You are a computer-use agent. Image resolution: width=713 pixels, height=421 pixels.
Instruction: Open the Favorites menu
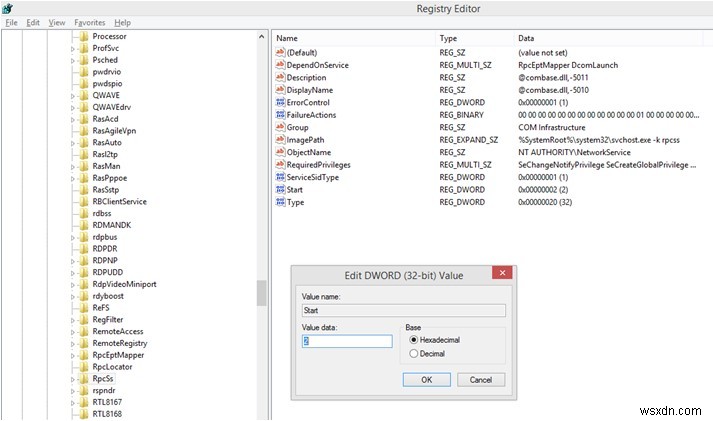coord(90,22)
